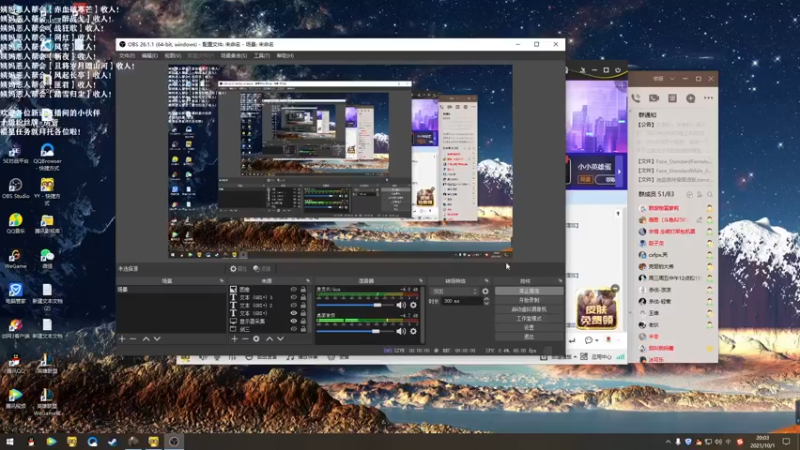Screen dimensions: 800x450
Task: Toggle visibility of 文本 (GDI+) source
Action: 293,313
